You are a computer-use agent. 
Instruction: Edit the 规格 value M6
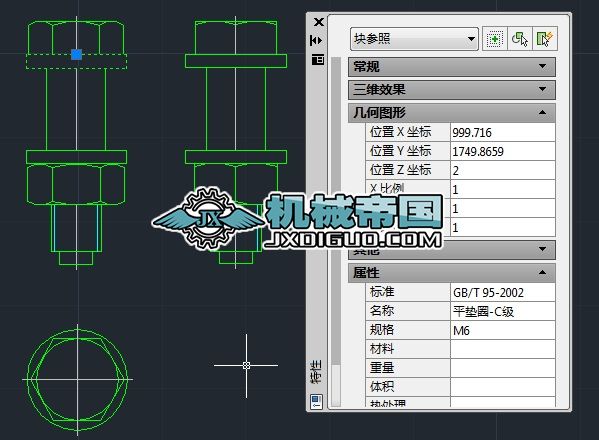(503, 330)
